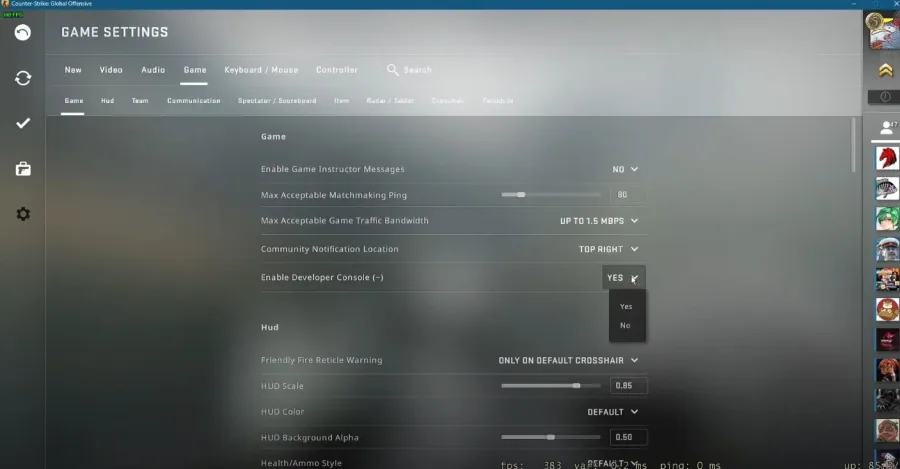Image resolution: width=900 pixels, height=469 pixels.
Task: Open Enable Game Instructor Messages dropdown
Action: 625,169
